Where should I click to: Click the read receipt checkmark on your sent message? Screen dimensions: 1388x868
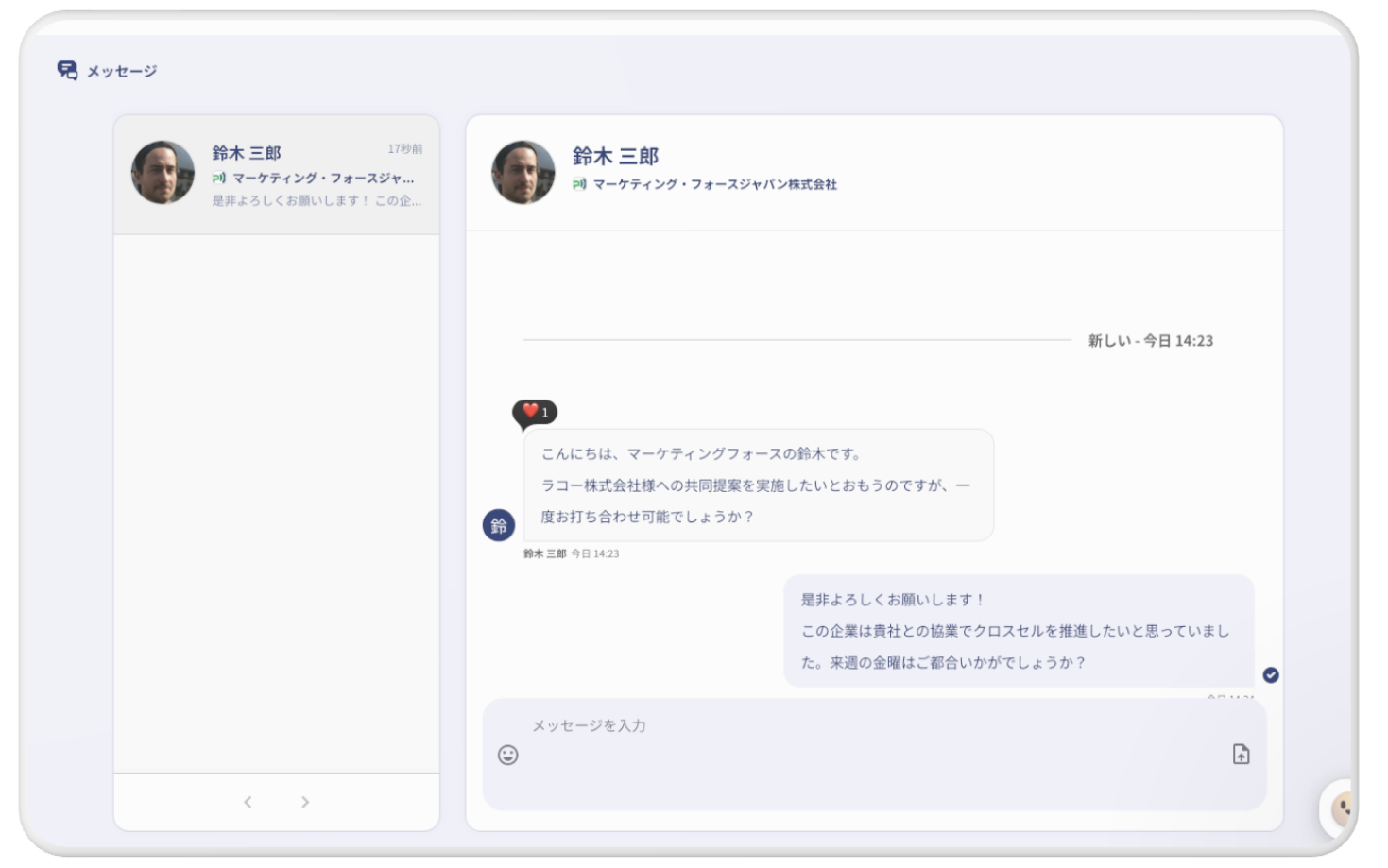1272,676
